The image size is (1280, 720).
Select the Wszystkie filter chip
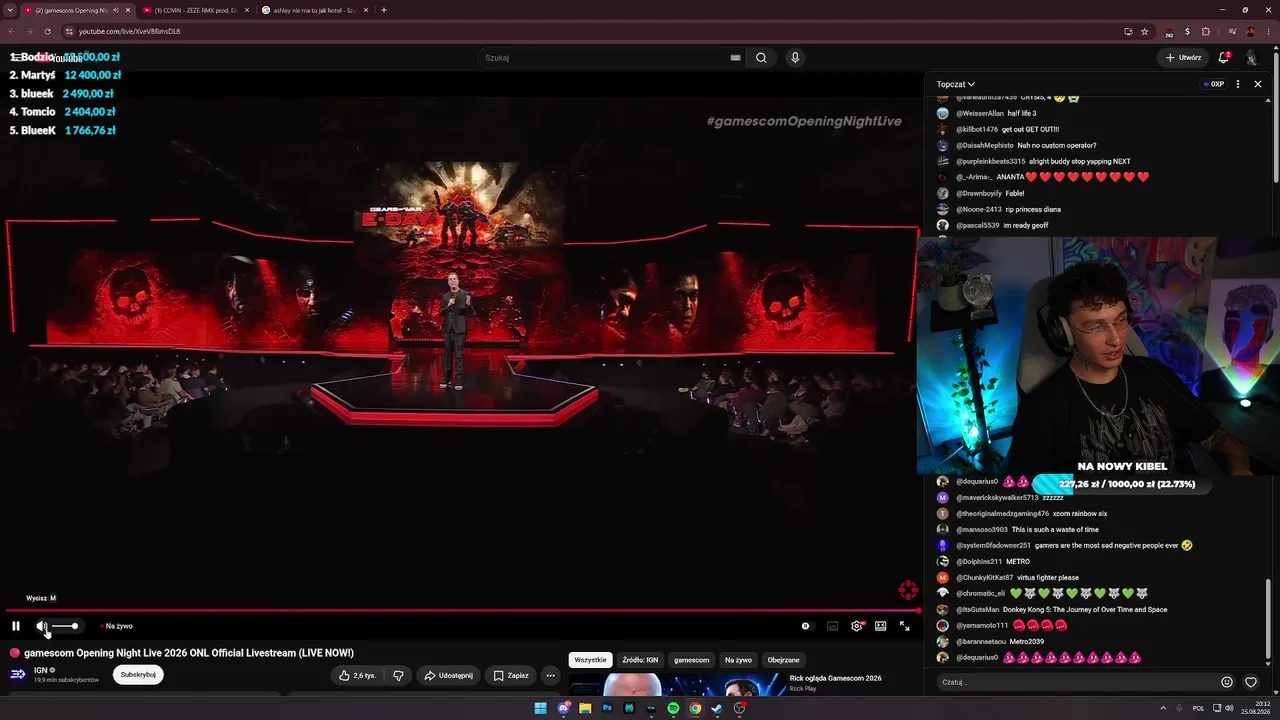[x=590, y=660]
